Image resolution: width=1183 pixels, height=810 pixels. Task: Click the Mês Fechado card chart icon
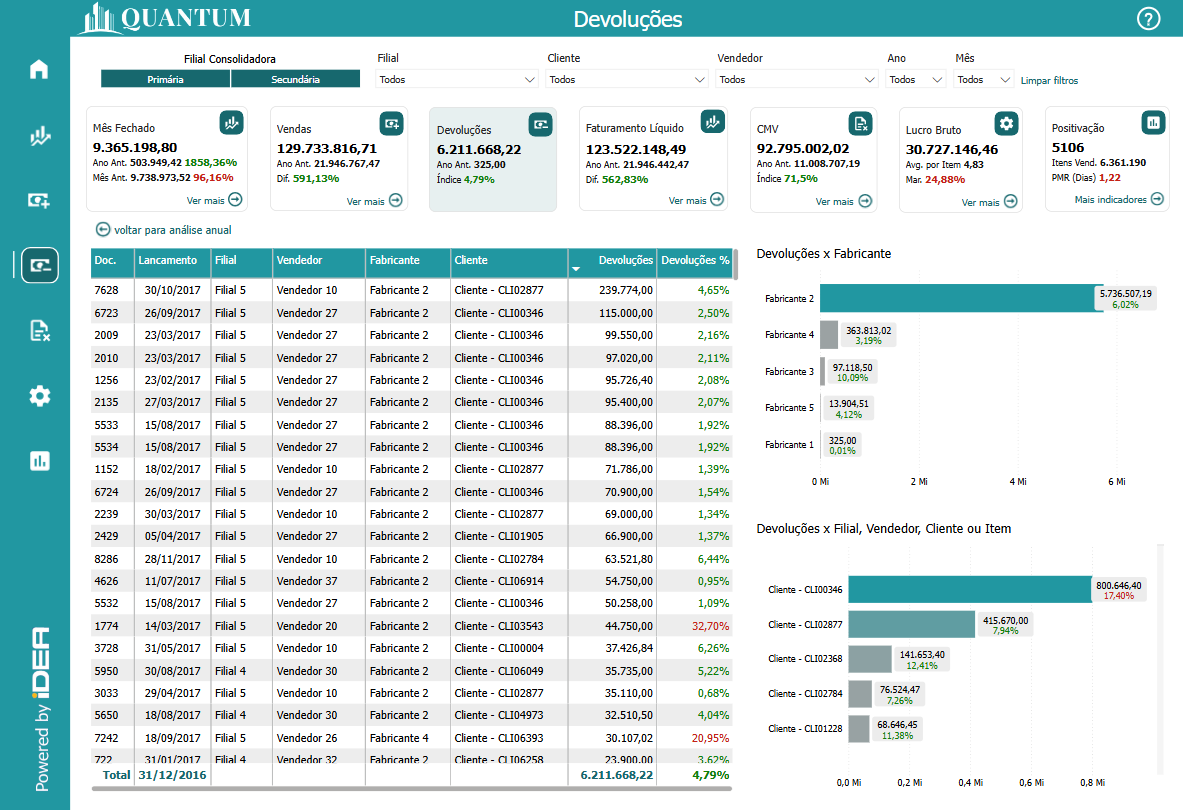[232, 123]
